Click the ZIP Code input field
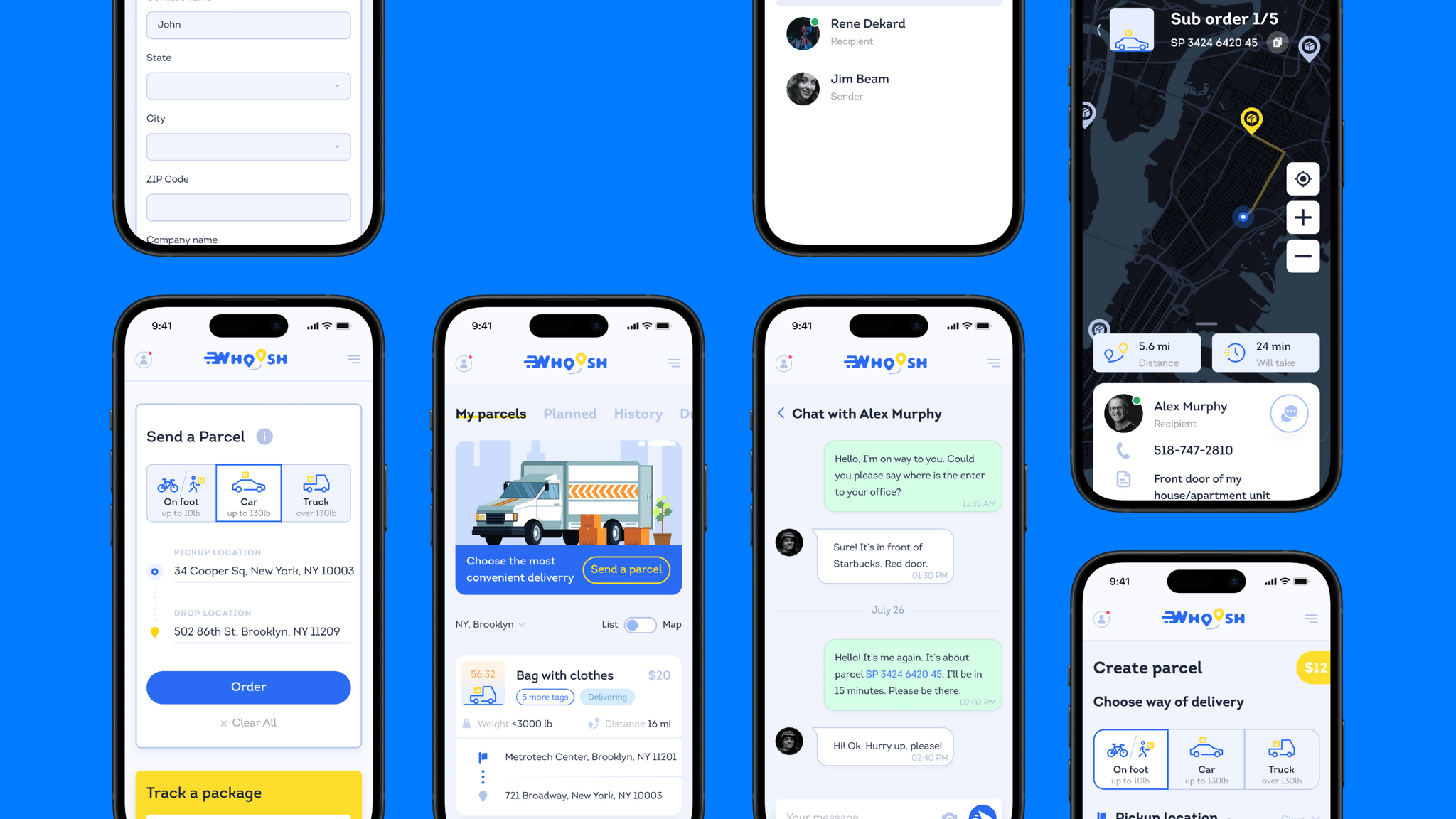1456x819 pixels. pyautogui.click(x=248, y=206)
